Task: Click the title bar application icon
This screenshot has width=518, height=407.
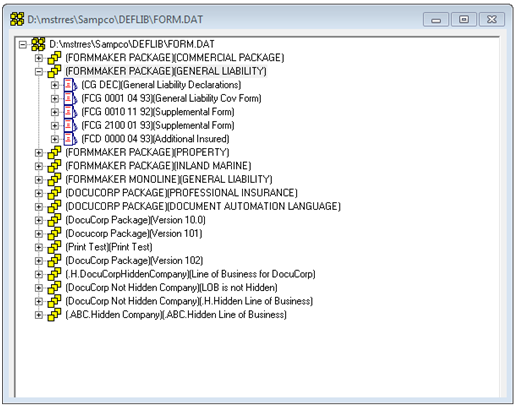Action: [x=17, y=19]
